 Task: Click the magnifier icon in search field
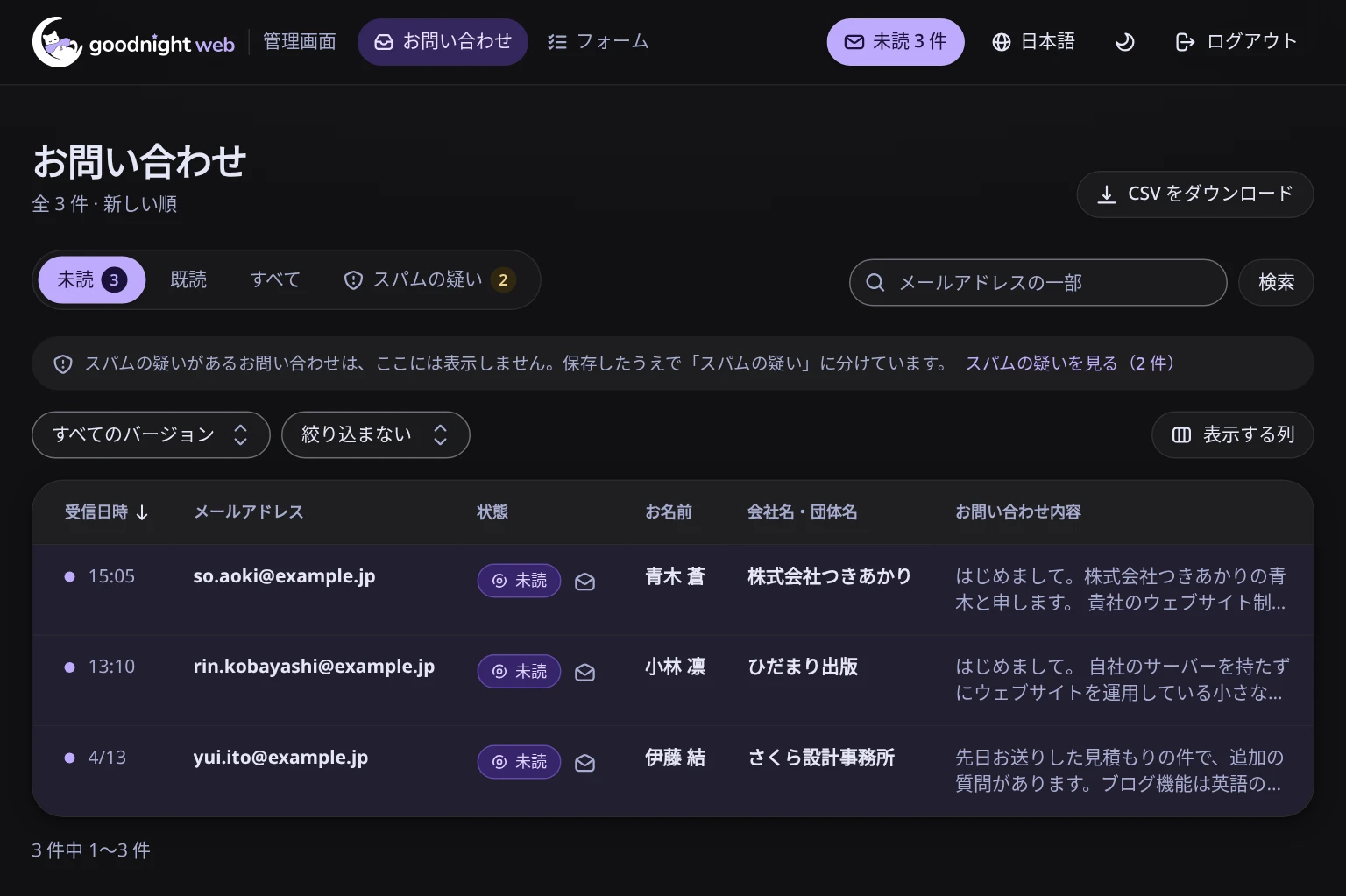(875, 282)
